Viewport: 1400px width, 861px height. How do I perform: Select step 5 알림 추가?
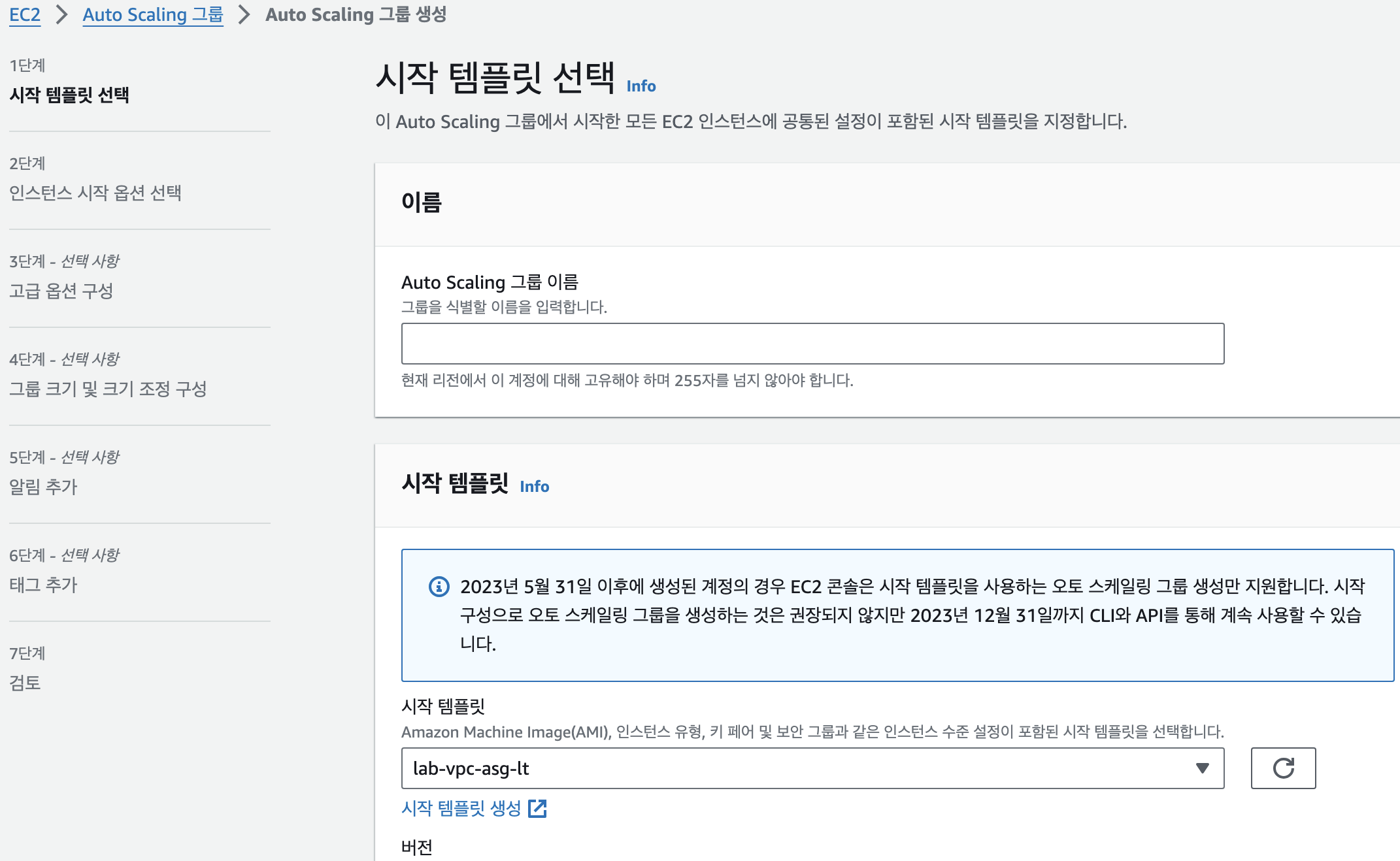point(43,487)
